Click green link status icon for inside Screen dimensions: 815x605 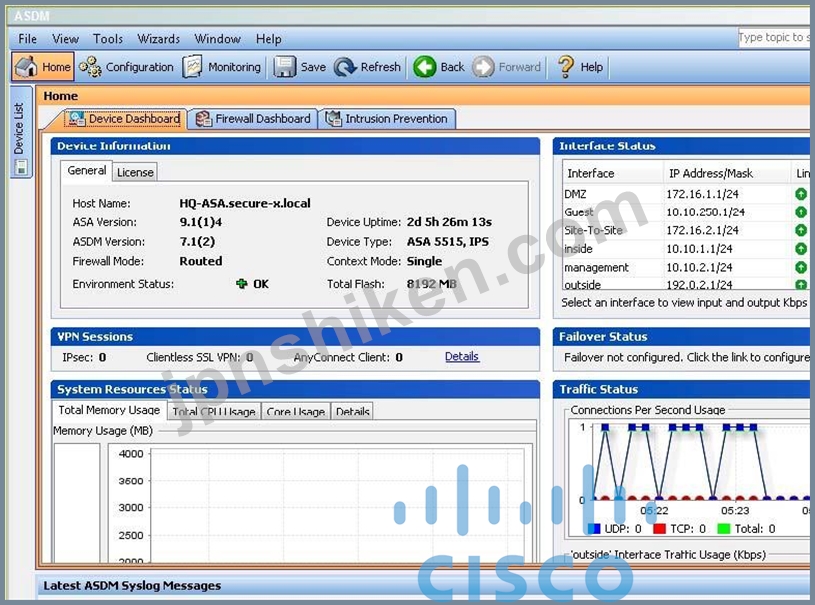801,249
